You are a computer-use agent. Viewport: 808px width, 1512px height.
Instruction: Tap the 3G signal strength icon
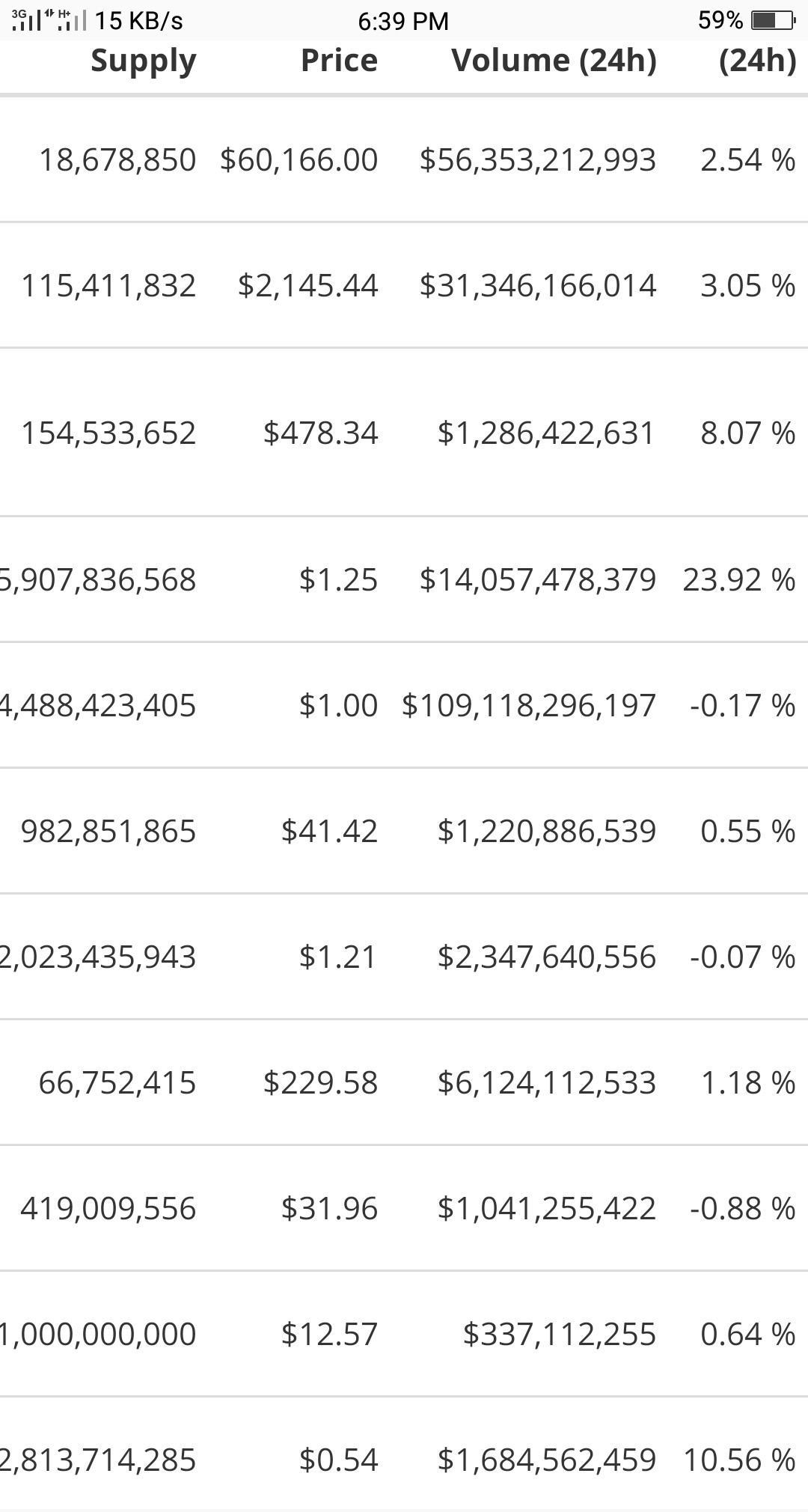26,20
